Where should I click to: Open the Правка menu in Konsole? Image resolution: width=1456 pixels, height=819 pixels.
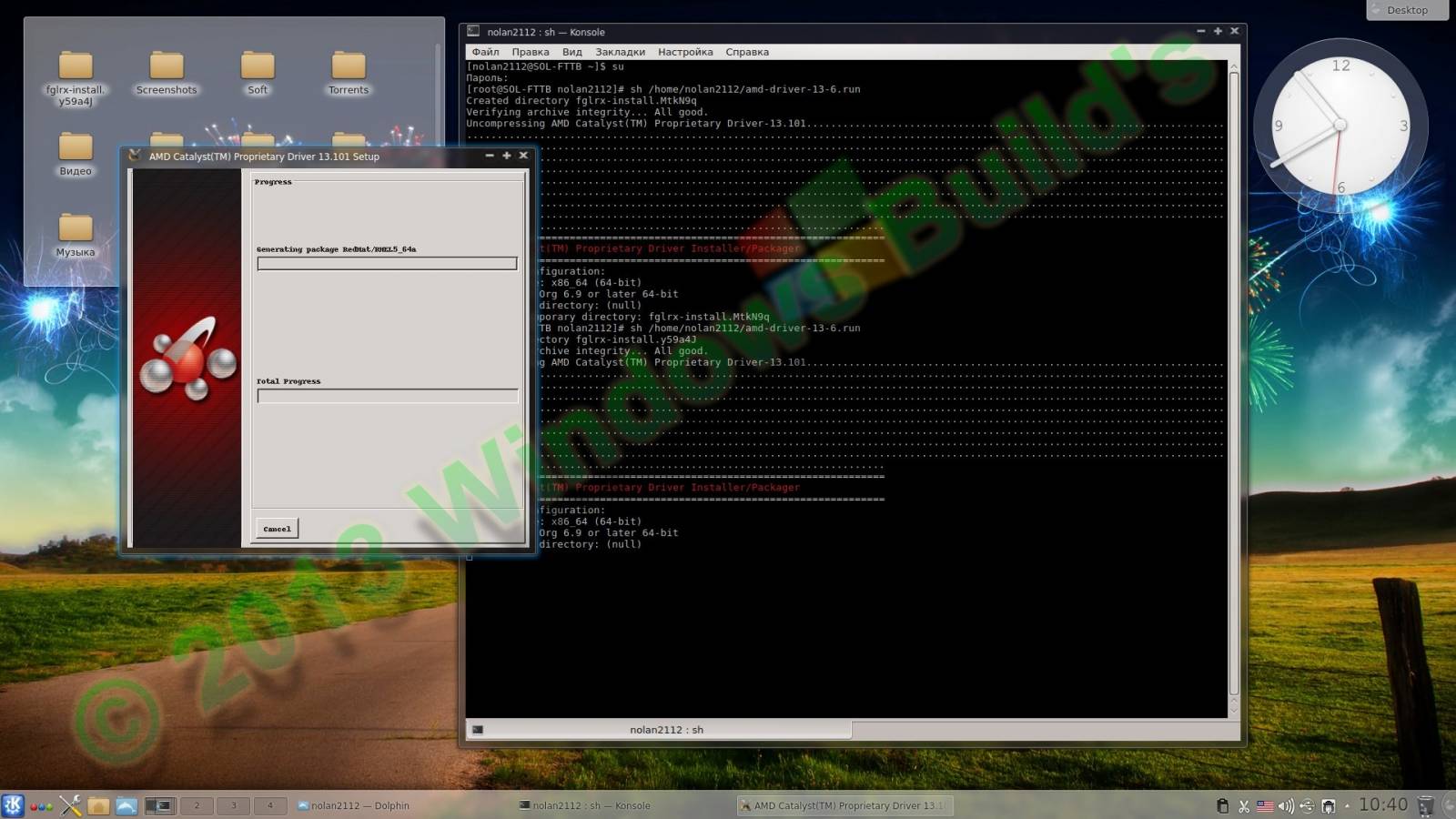530,52
